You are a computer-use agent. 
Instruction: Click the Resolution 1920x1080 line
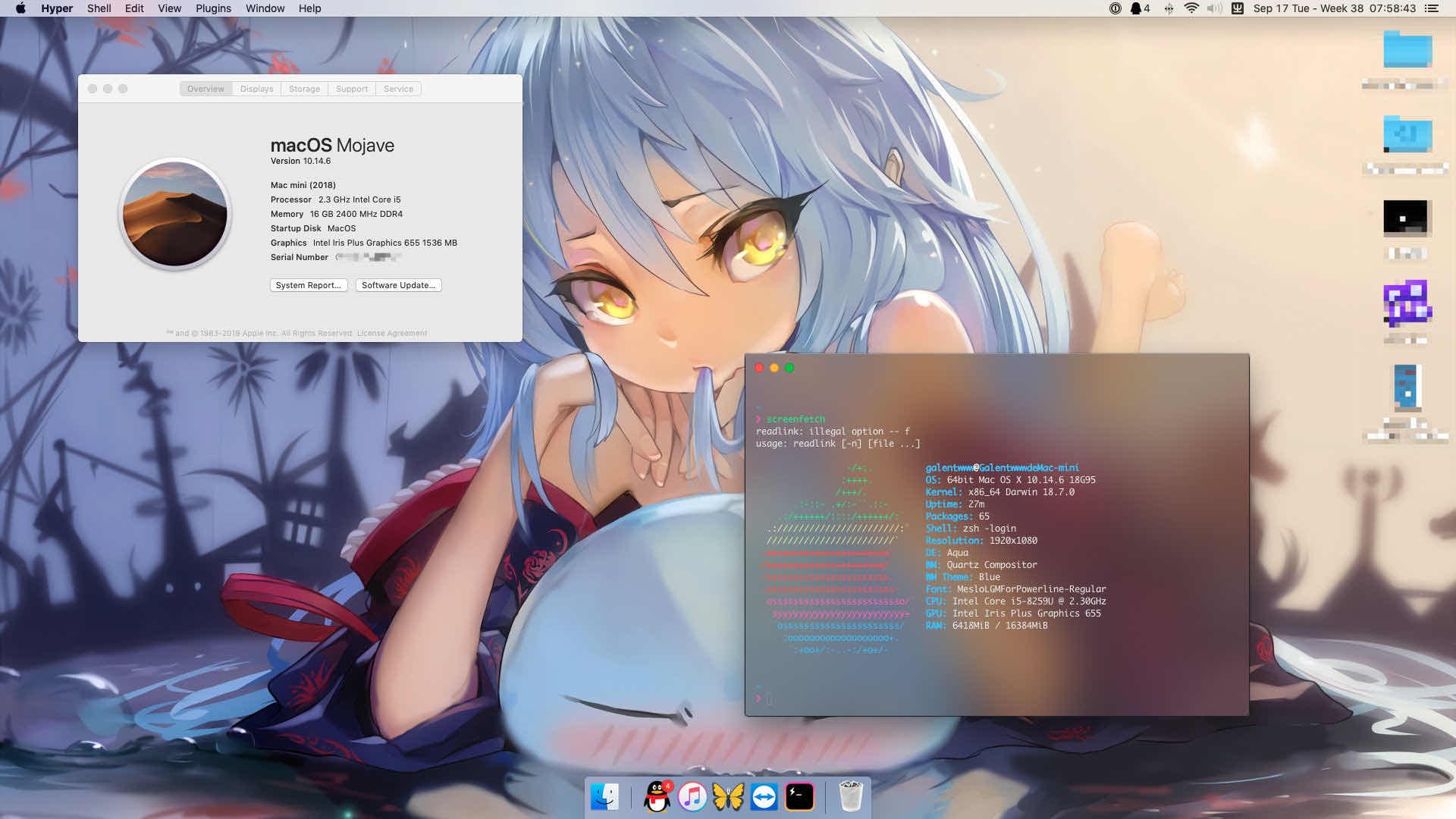click(x=981, y=541)
